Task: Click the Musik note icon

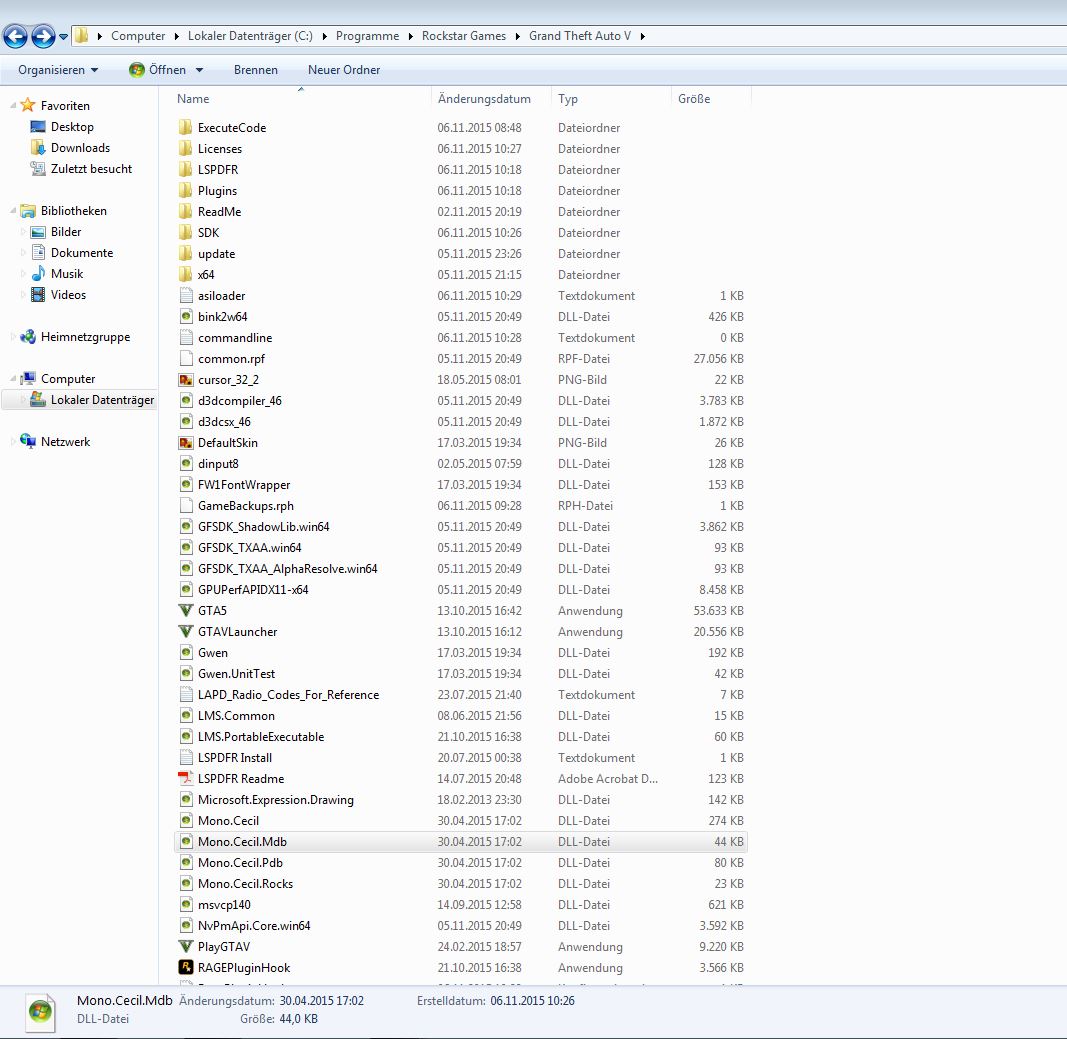Action: (x=39, y=274)
